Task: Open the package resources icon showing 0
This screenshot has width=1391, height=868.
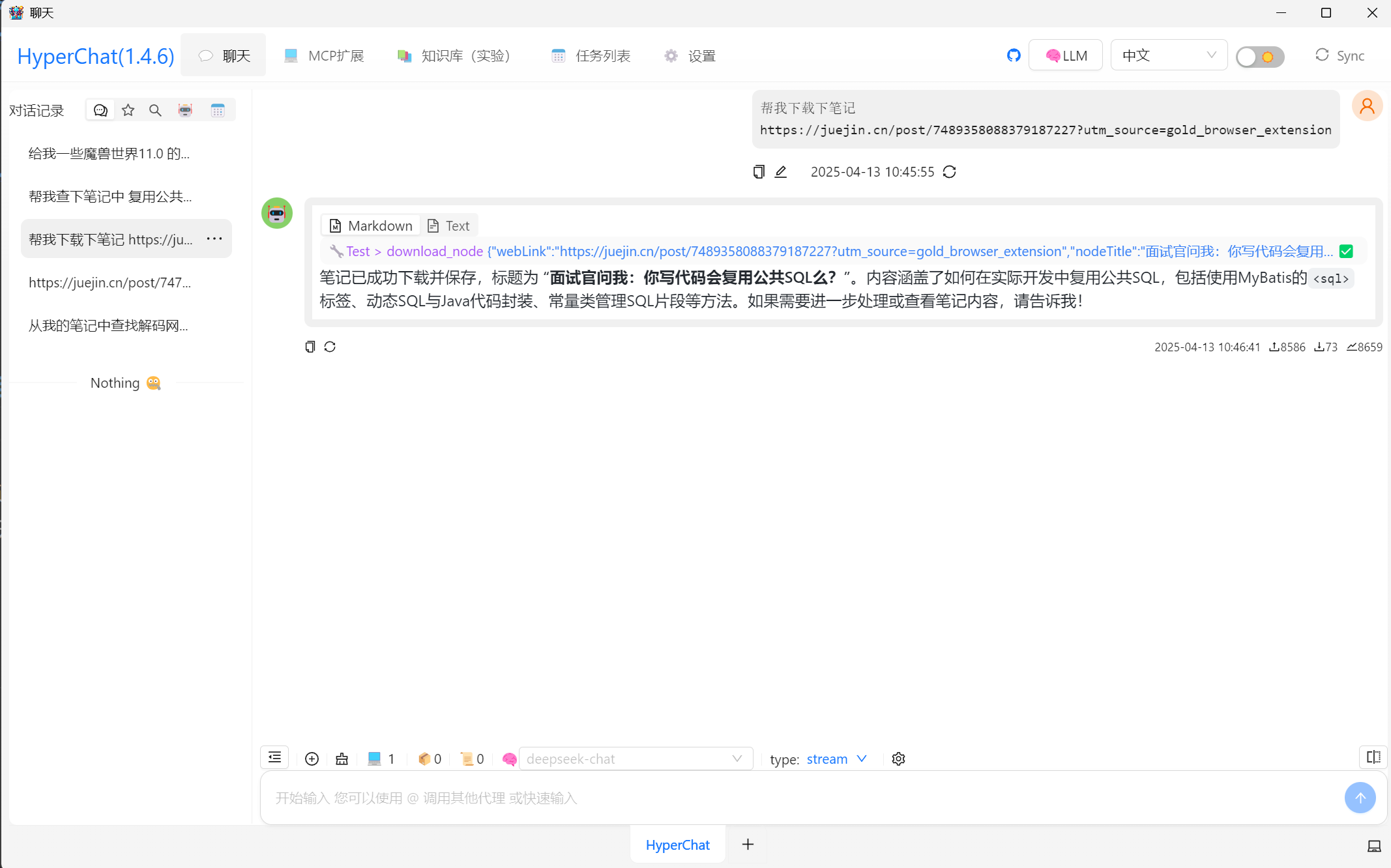Action: [x=430, y=759]
